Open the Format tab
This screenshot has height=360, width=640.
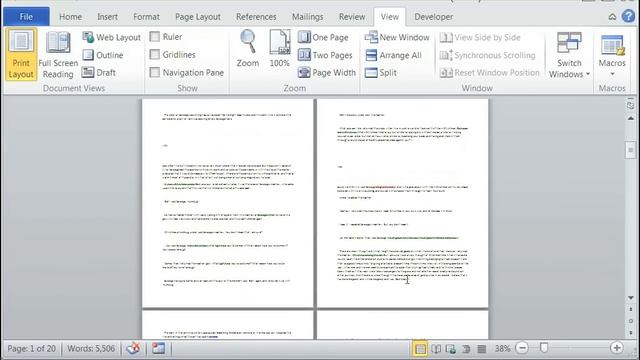click(146, 17)
